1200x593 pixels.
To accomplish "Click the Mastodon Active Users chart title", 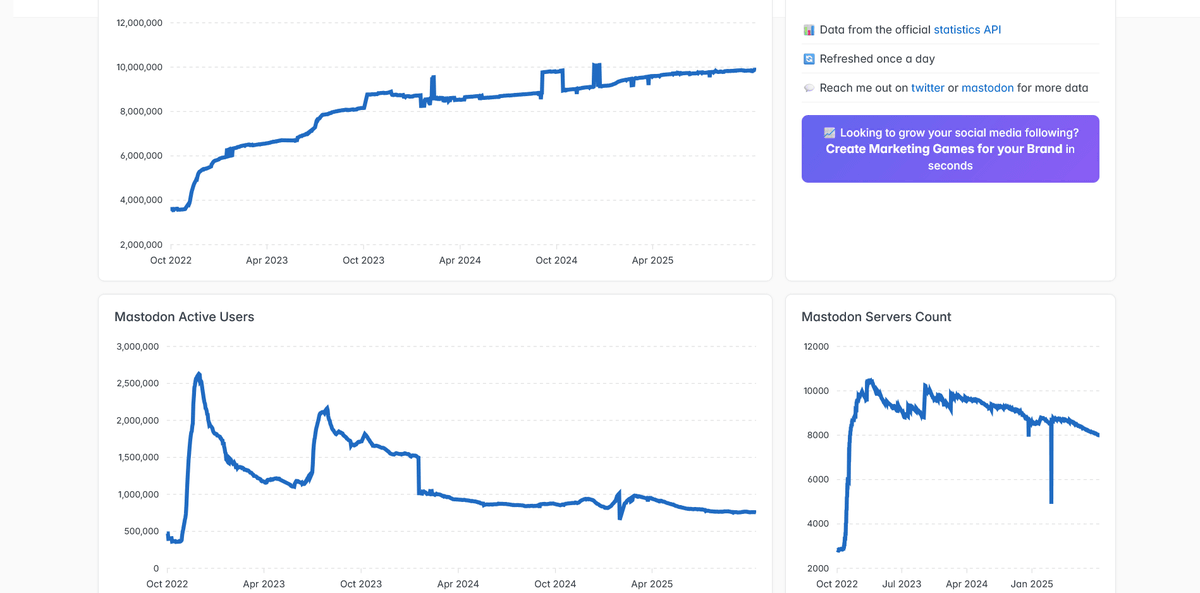I will point(184,317).
